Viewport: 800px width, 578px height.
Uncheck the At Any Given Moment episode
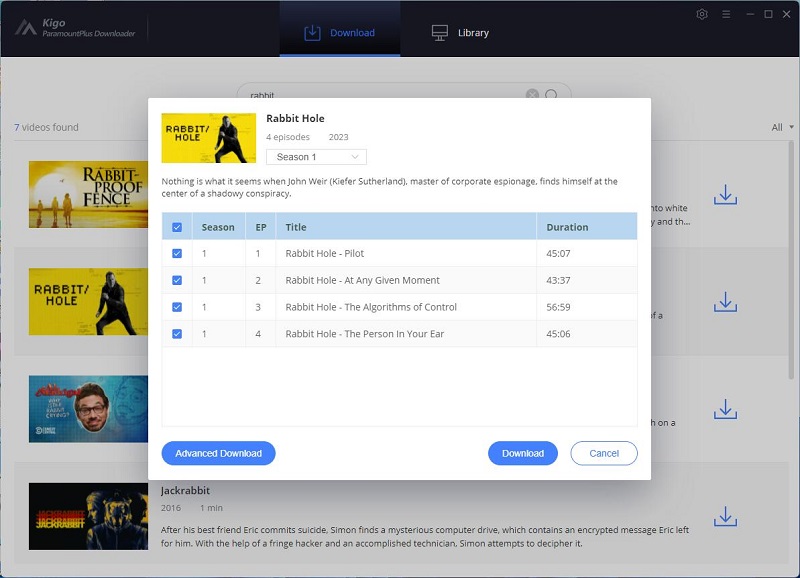177,280
